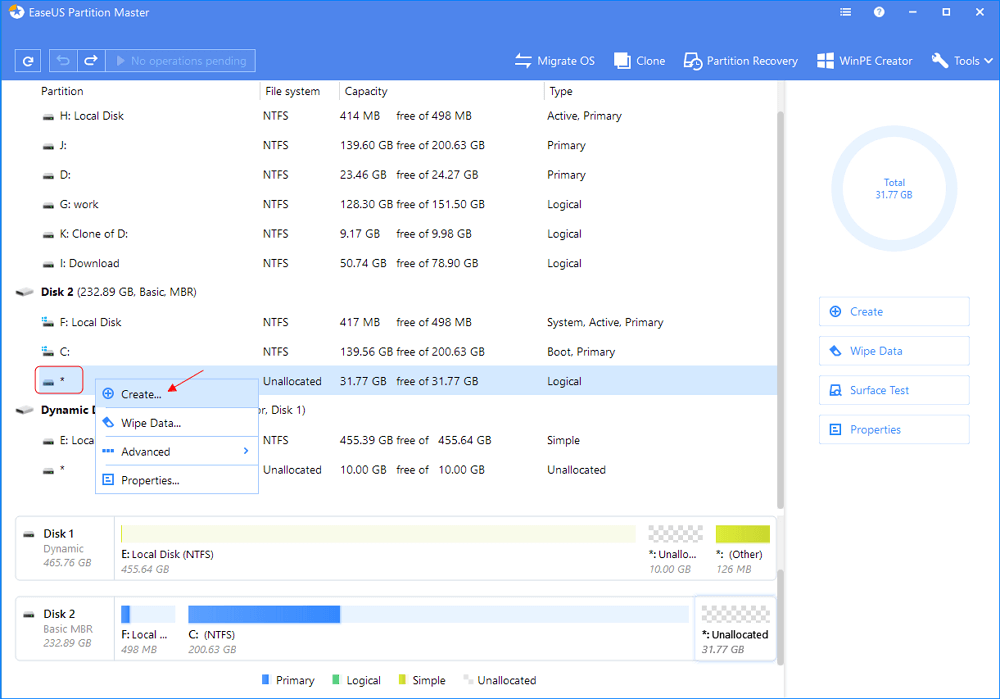1000x699 pixels.
Task: Click the Create button in right panel
Action: pos(894,311)
